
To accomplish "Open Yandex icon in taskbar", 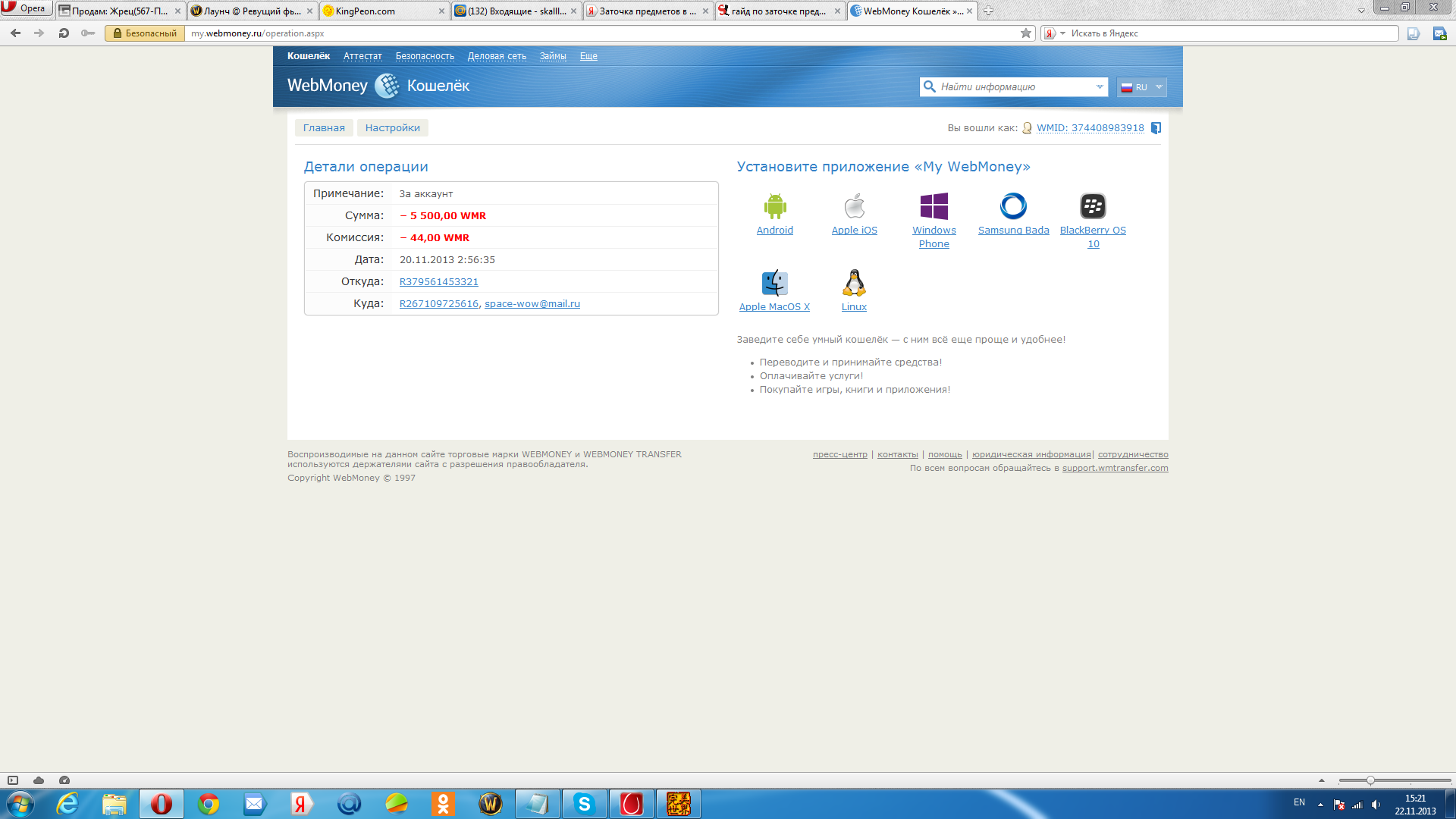I will [x=302, y=804].
